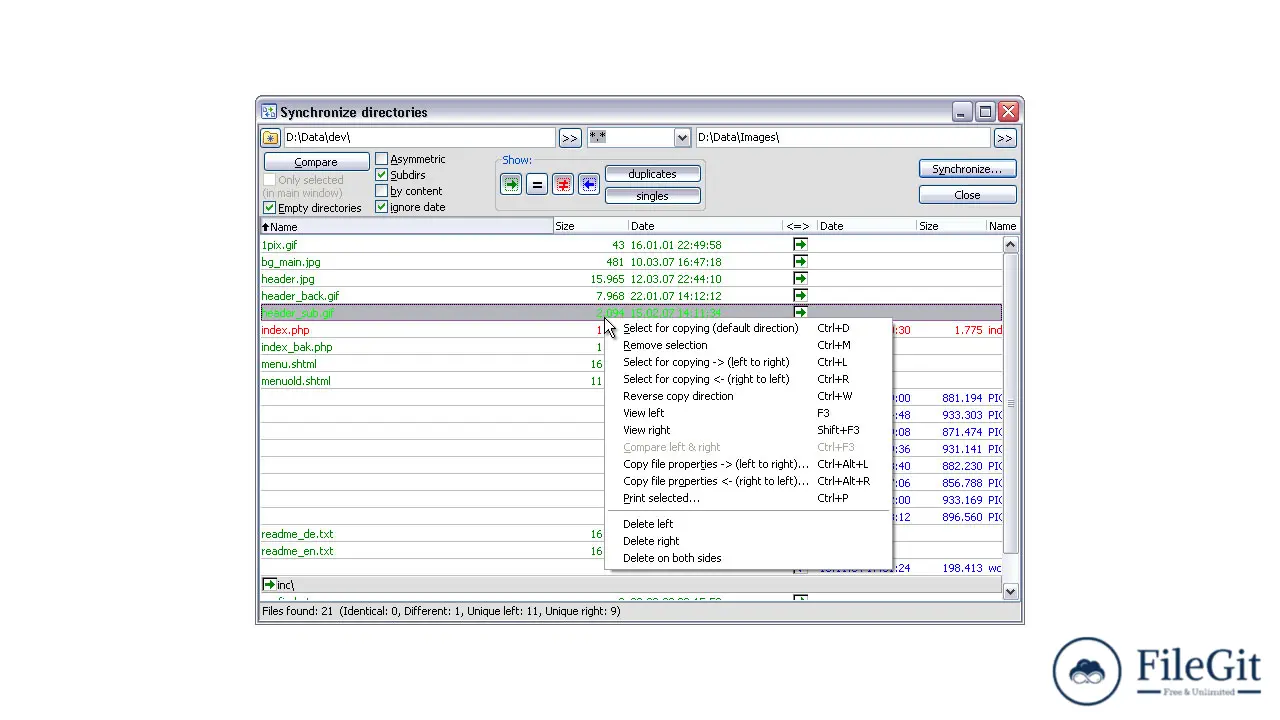
Task: Click copy direction arrow for 1pix.gif
Action: click(x=800, y=245)
